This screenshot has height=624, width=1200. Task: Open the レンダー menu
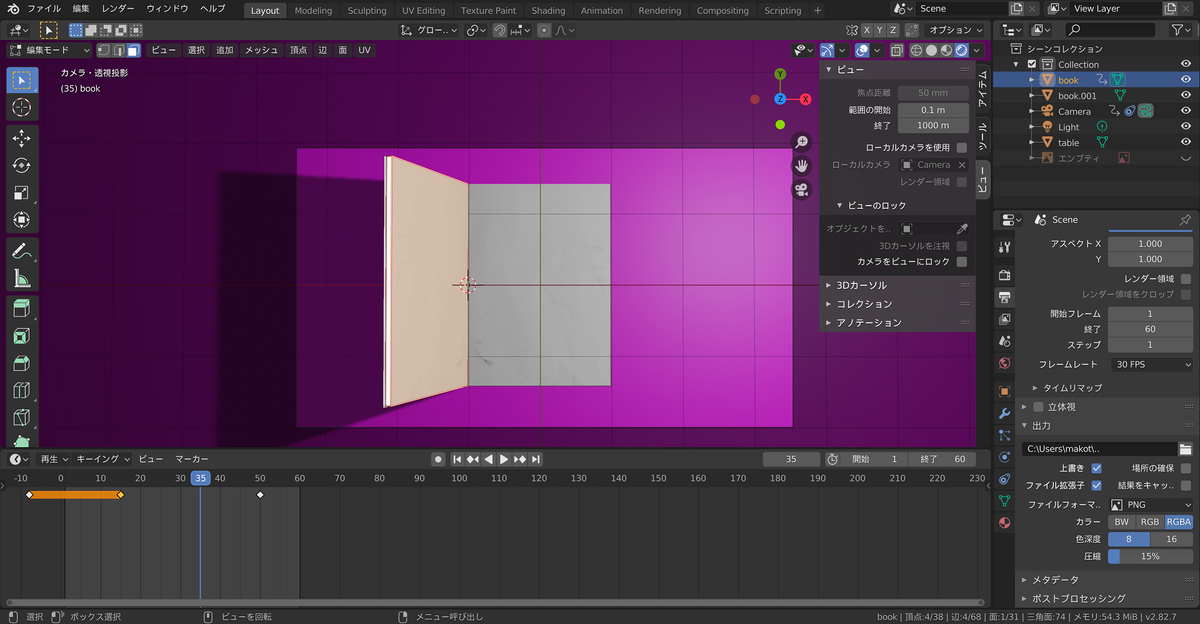pyautogui.click(x=117, y=8)
